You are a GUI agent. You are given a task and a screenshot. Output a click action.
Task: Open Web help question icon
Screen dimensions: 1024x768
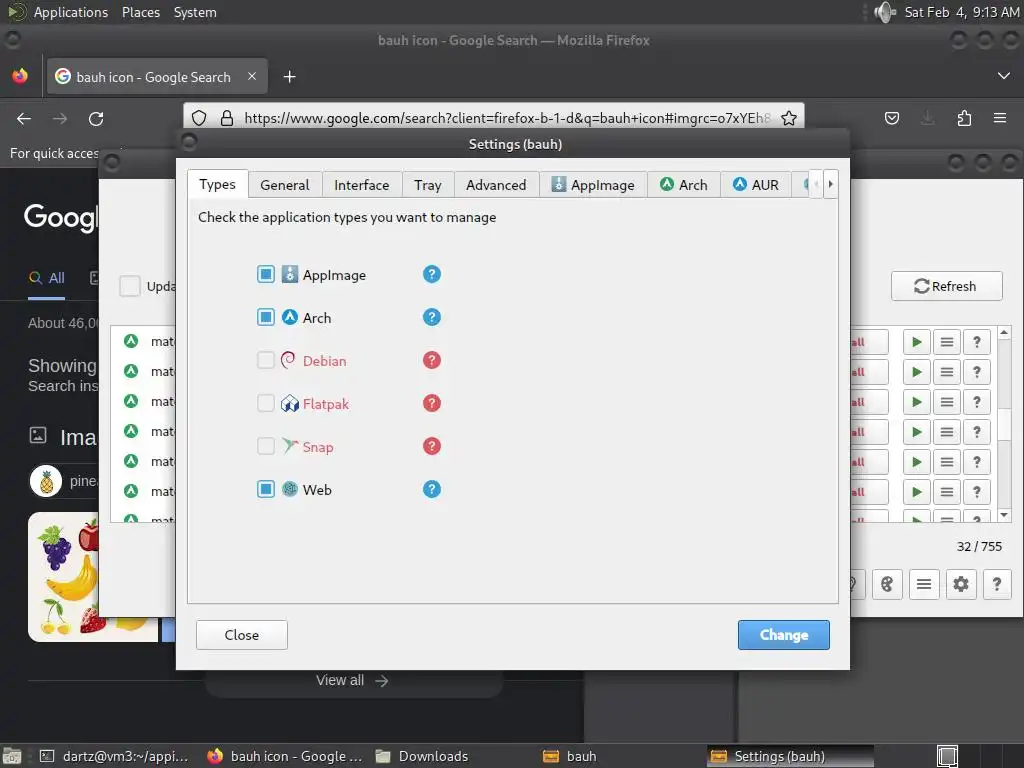(432, 489)
